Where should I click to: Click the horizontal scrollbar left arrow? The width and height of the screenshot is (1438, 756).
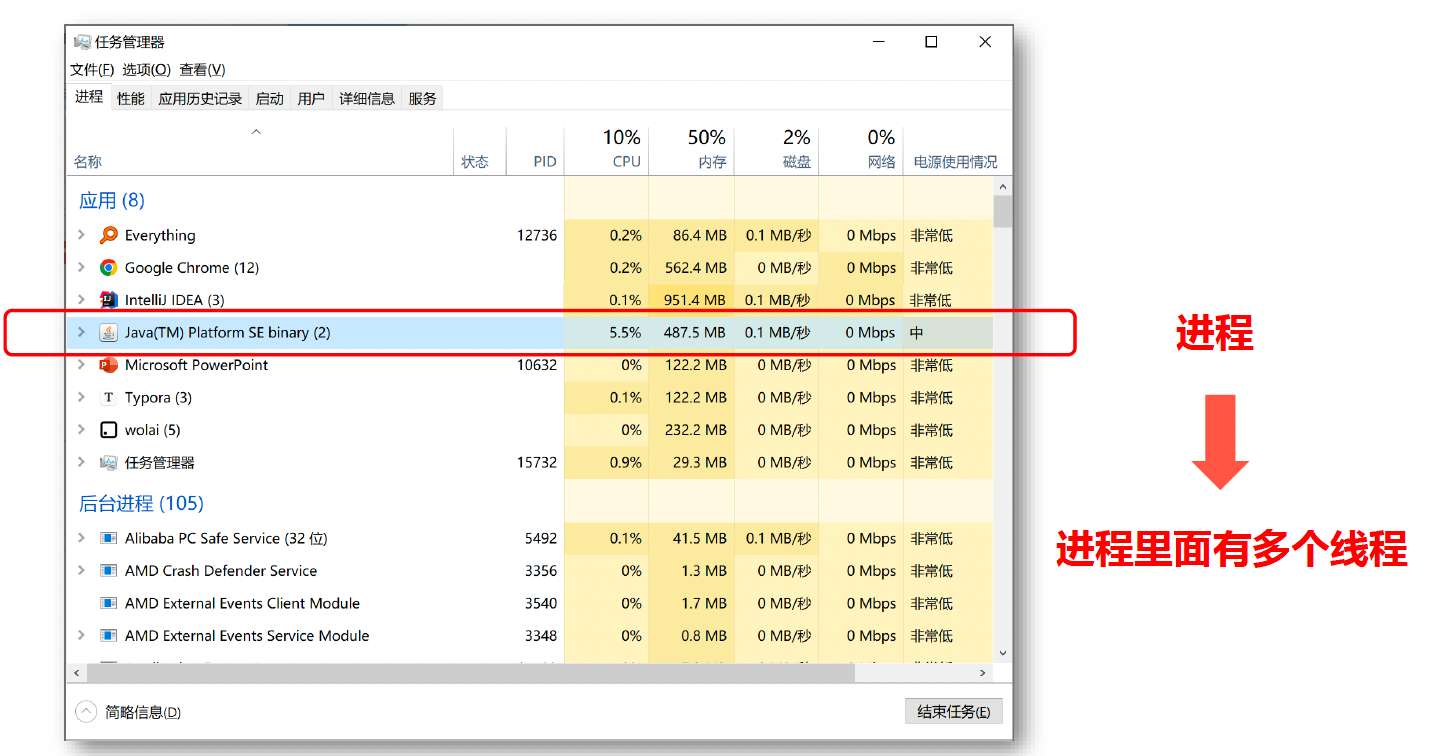pos(75,674)
